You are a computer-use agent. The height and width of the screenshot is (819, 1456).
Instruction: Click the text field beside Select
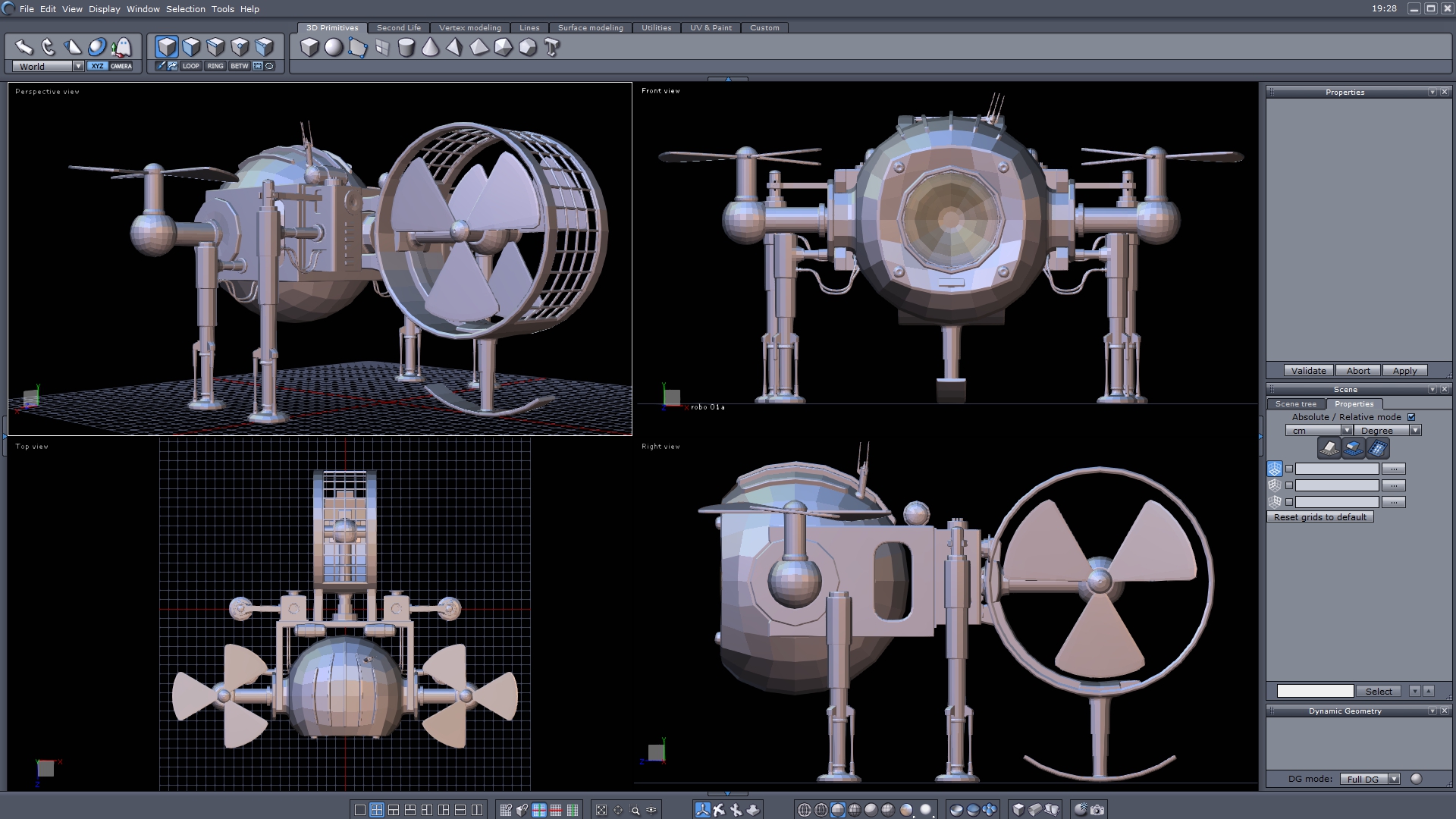tap(1315, 691)
